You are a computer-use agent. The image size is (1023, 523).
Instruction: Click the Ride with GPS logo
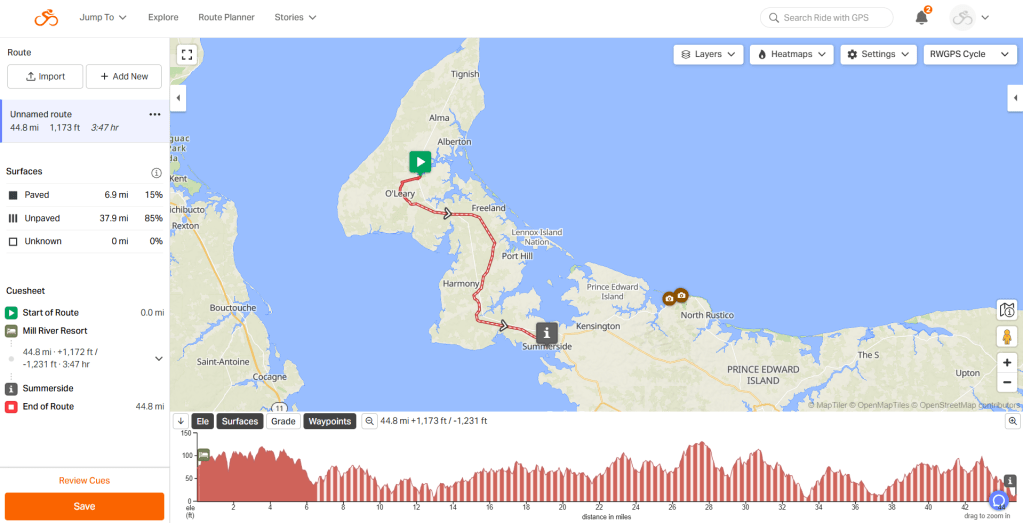click(46, 18)
